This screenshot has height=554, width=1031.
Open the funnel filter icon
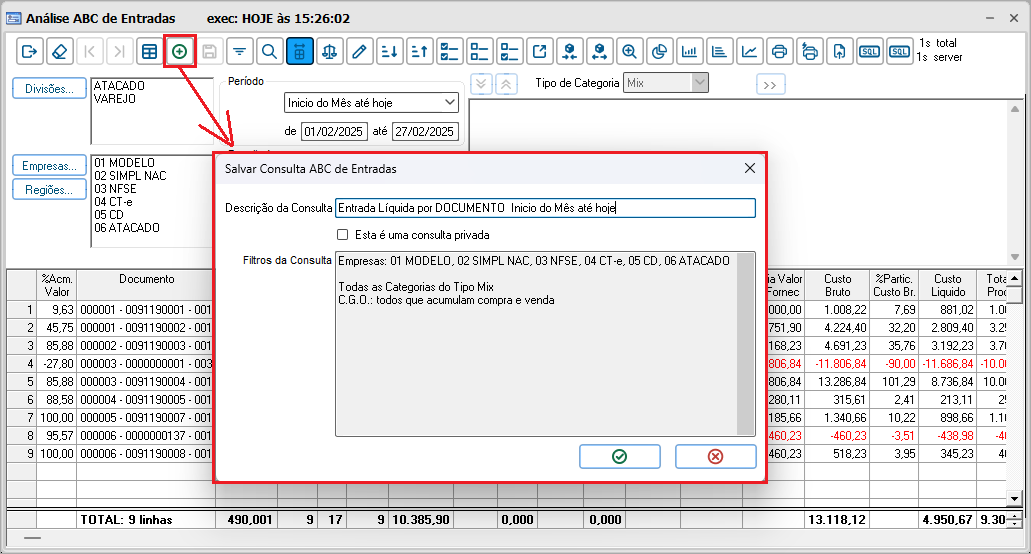[x=239, y=51]
